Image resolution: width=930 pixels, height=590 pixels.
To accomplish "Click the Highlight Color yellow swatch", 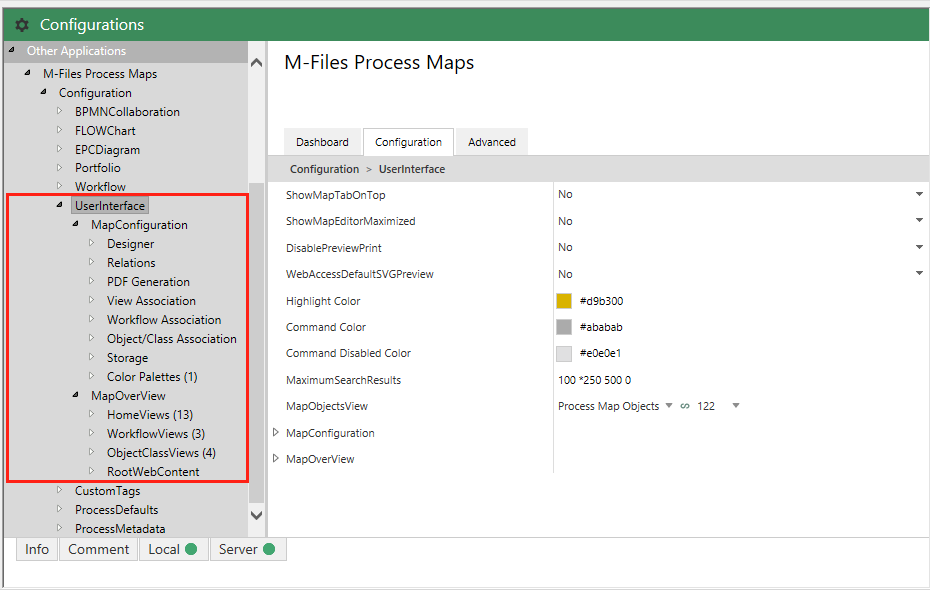I will tap(564, 301).
